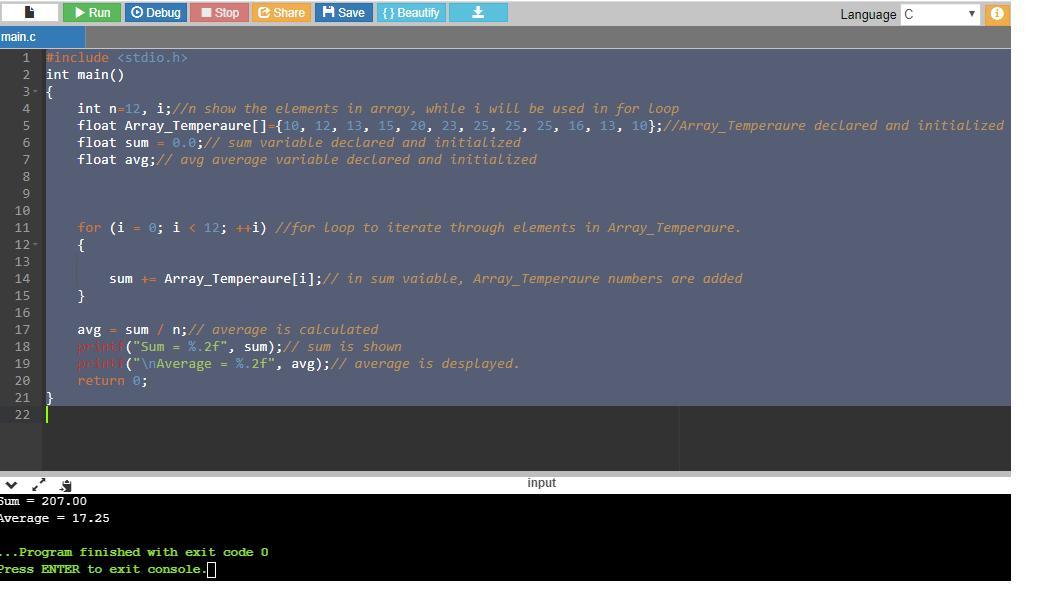The width and height of the screenshot is (1044, 604).
Task: Click the download code icon
Action: (x=478, y=13)
